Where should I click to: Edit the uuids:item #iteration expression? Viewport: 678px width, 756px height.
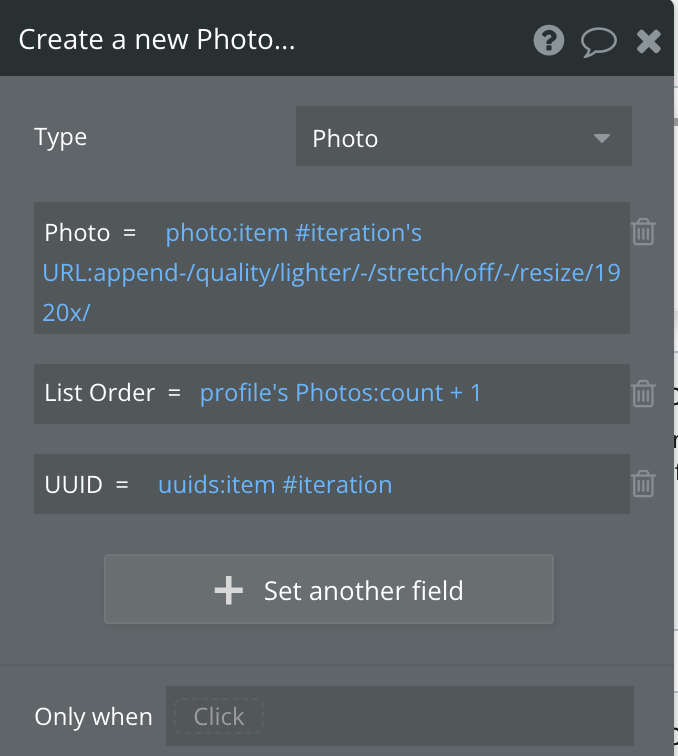[x=275, y=485]
